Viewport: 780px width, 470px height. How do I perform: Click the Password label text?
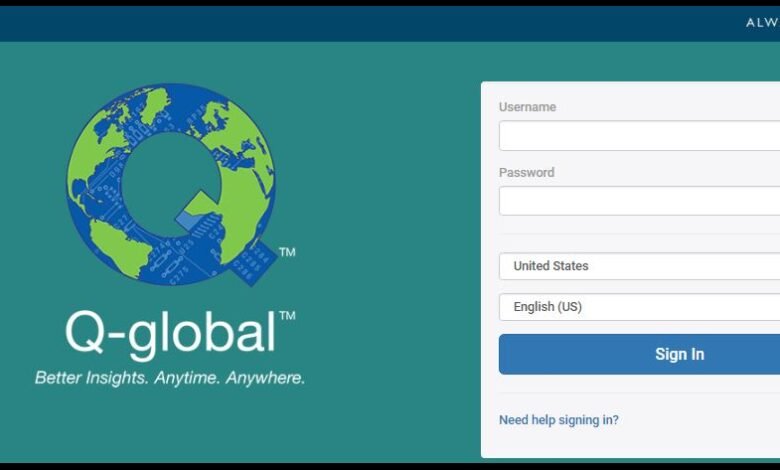pos(526,173)
